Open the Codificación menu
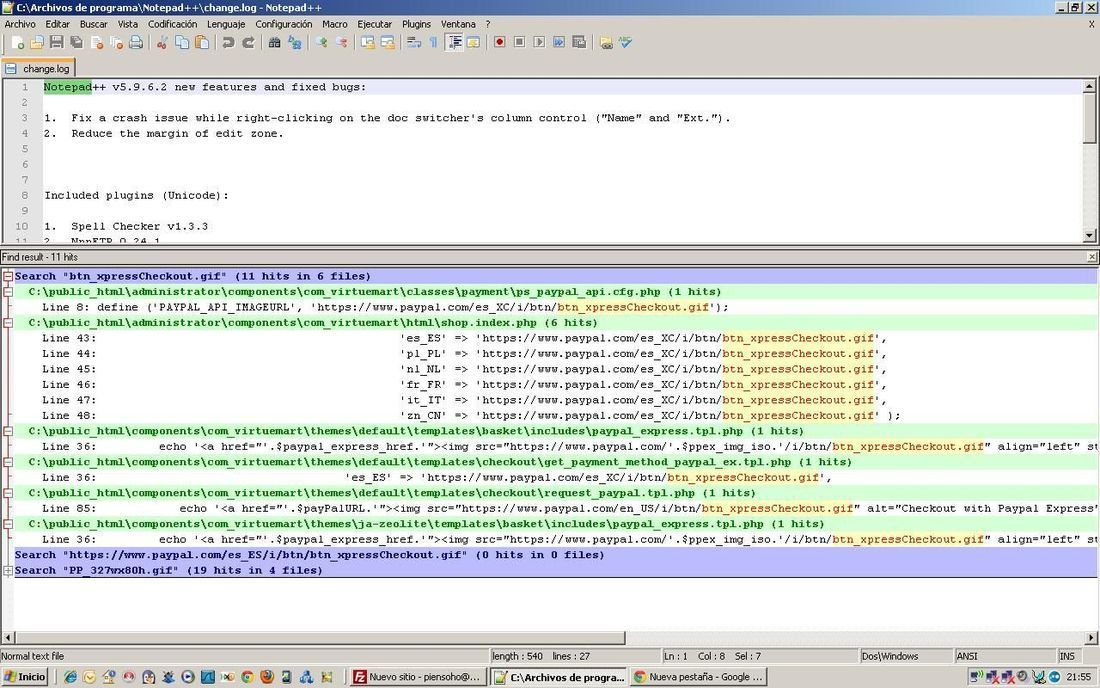 pos(173,24)
